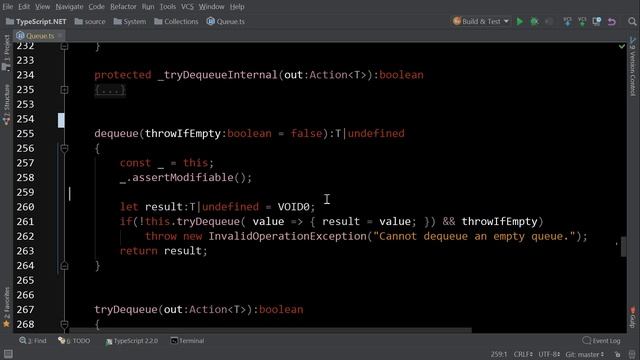Open the Terminal tool window
This screenshot has width=640, height=360.
click(x=187, y=341)
